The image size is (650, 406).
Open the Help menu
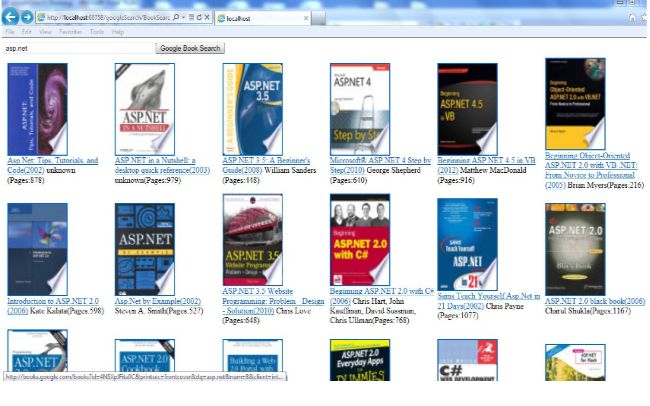coord(118,32)
